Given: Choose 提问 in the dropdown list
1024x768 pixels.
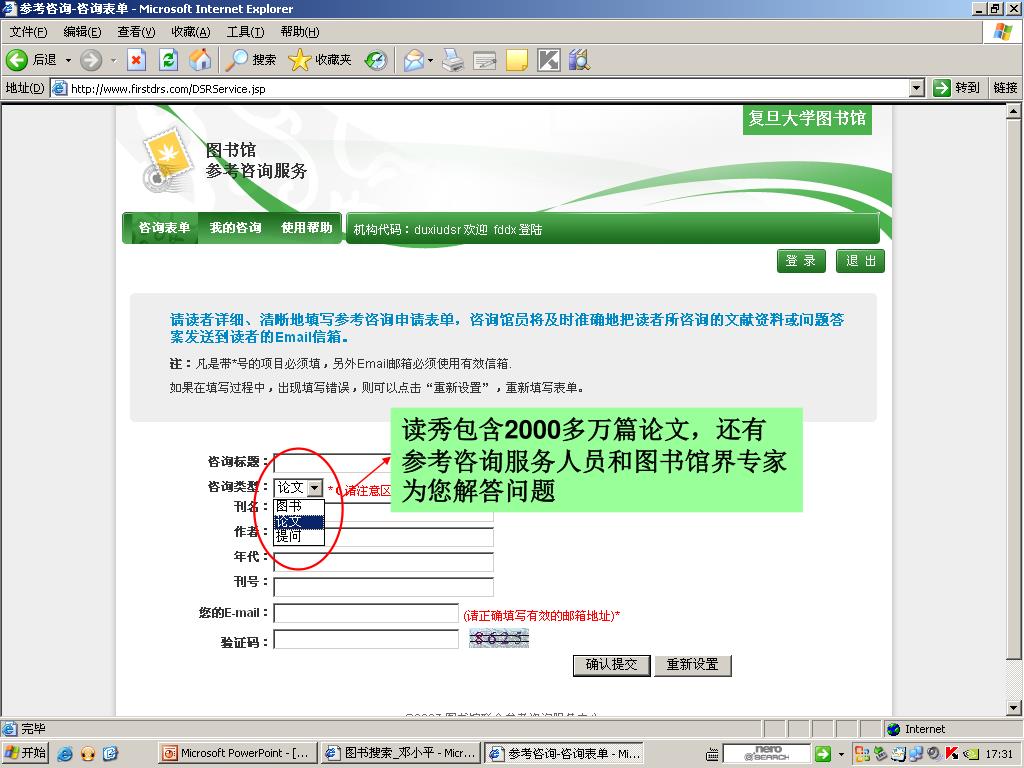Looking at the screenshot, I should [298, 536].
